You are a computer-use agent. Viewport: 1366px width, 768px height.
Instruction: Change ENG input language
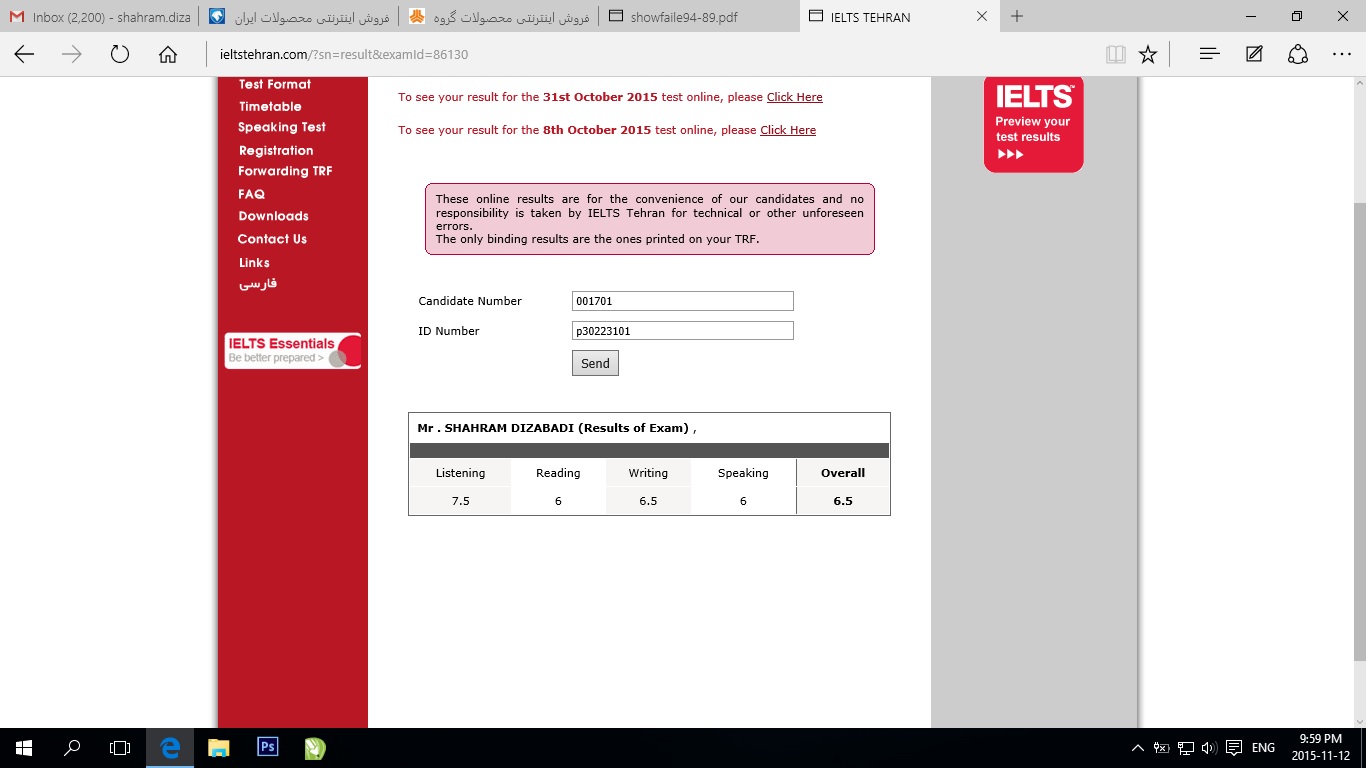[x=1263, y=748]
